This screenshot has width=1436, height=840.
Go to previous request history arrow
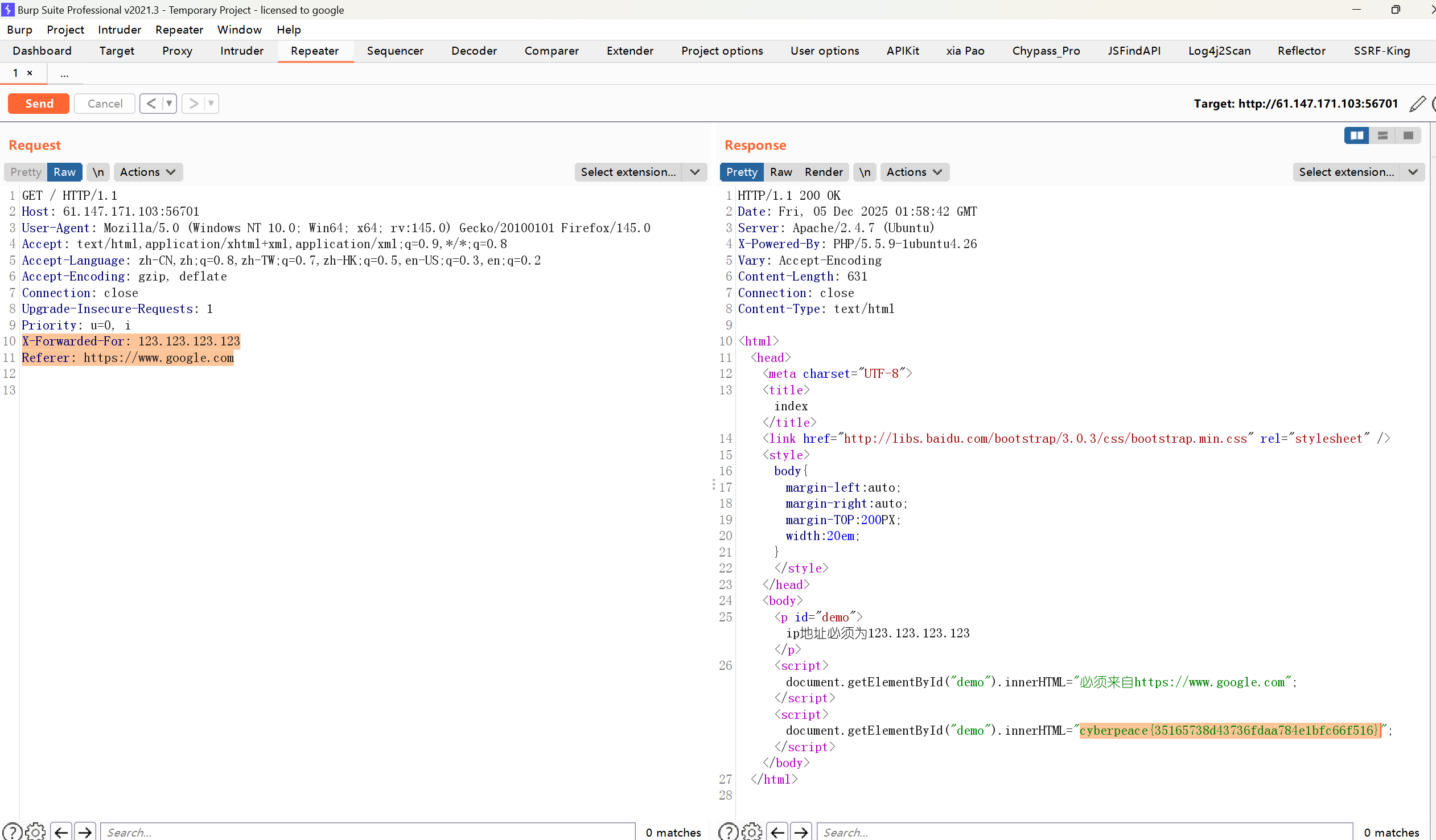pos(151,104)
